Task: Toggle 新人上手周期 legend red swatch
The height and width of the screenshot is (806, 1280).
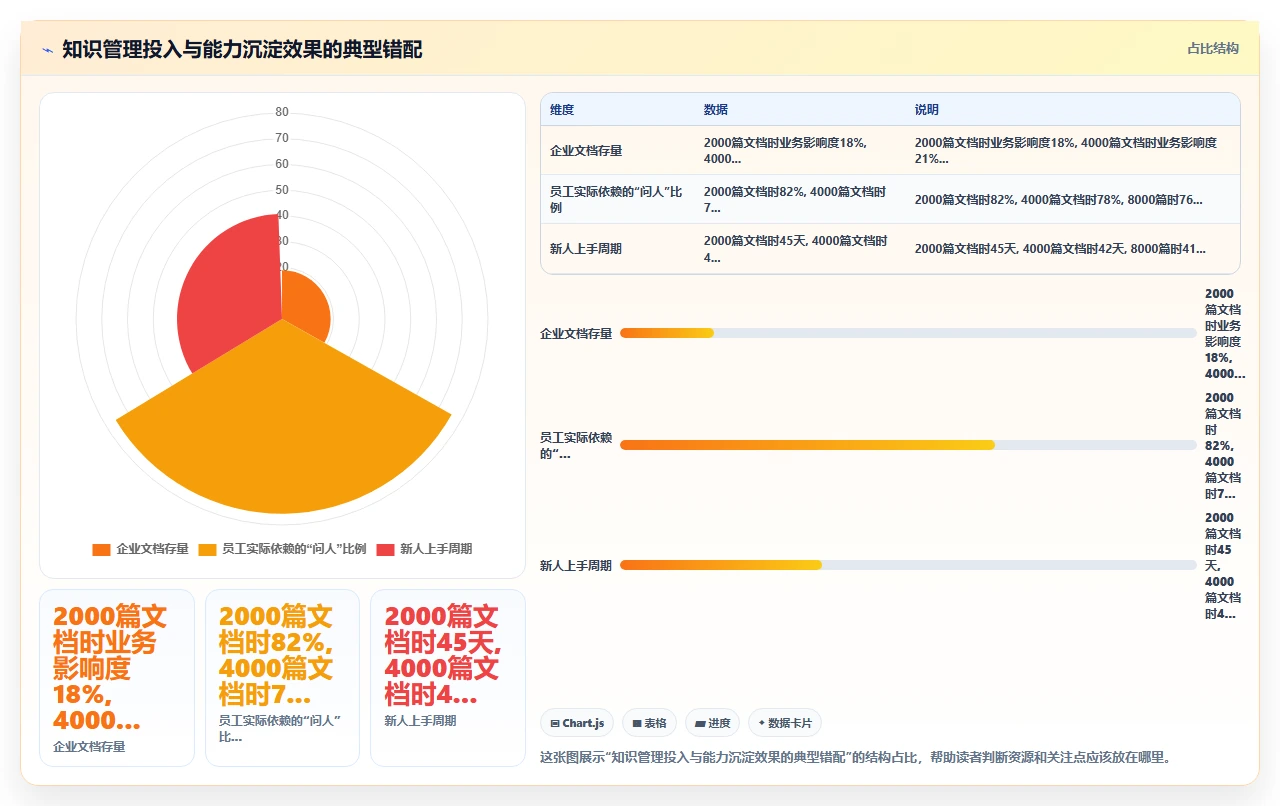Action: point(386,549)
